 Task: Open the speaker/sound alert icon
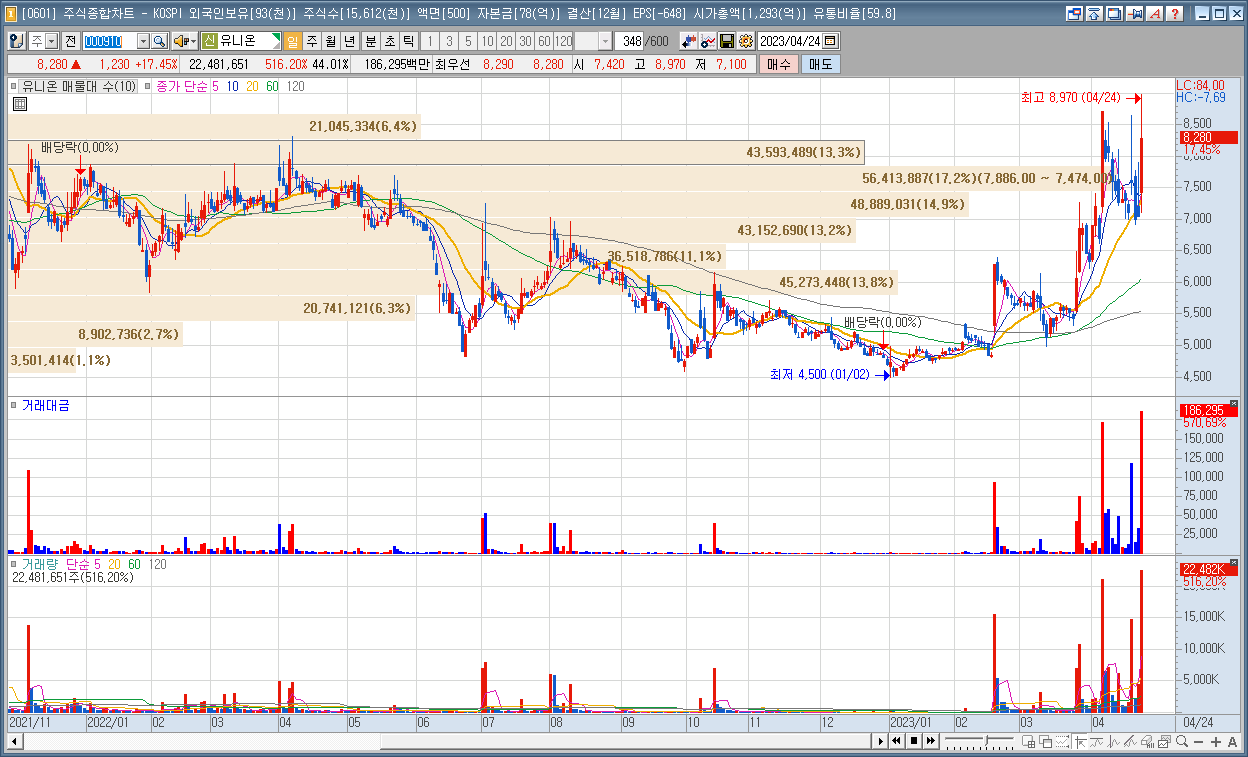pos(180,41)
